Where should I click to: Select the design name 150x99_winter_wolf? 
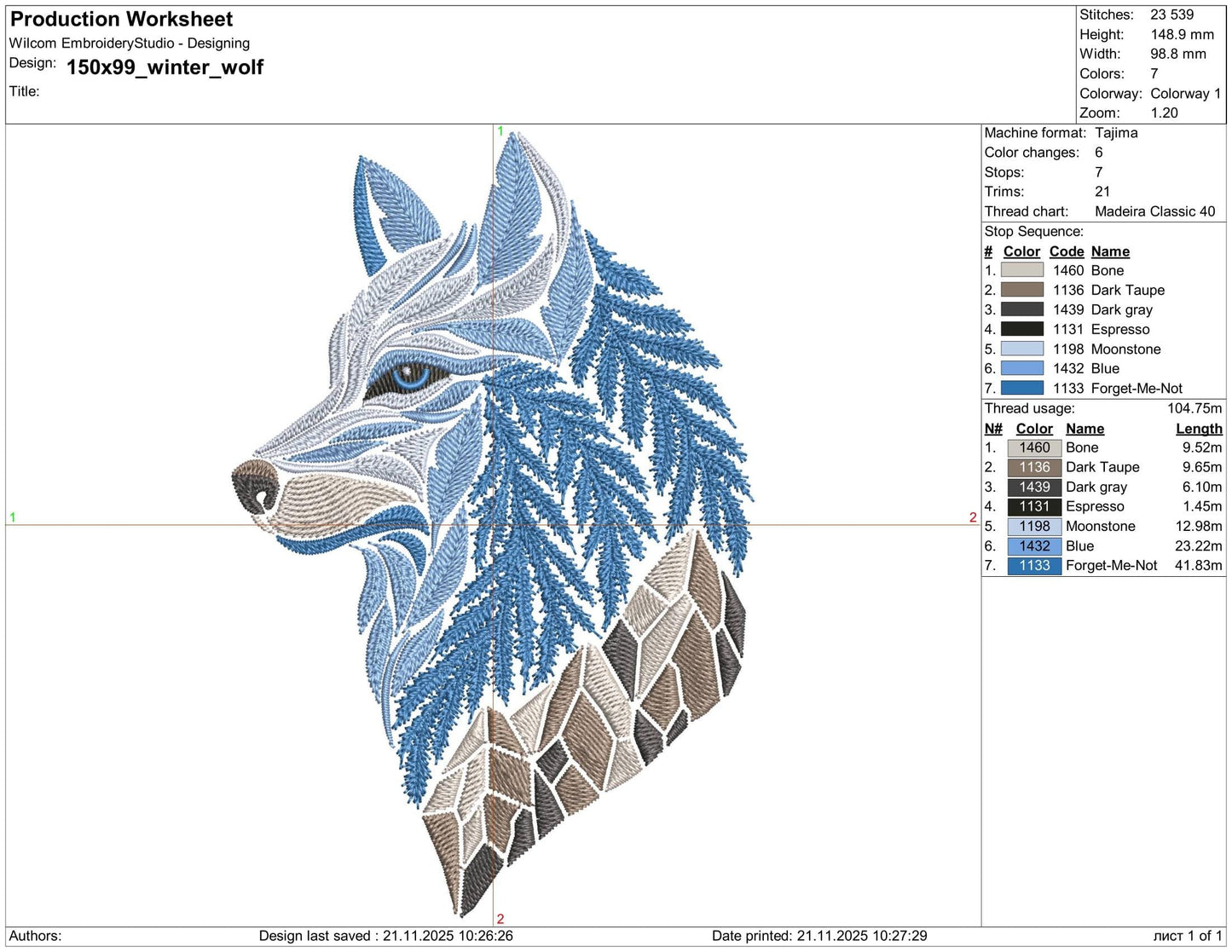165,67
